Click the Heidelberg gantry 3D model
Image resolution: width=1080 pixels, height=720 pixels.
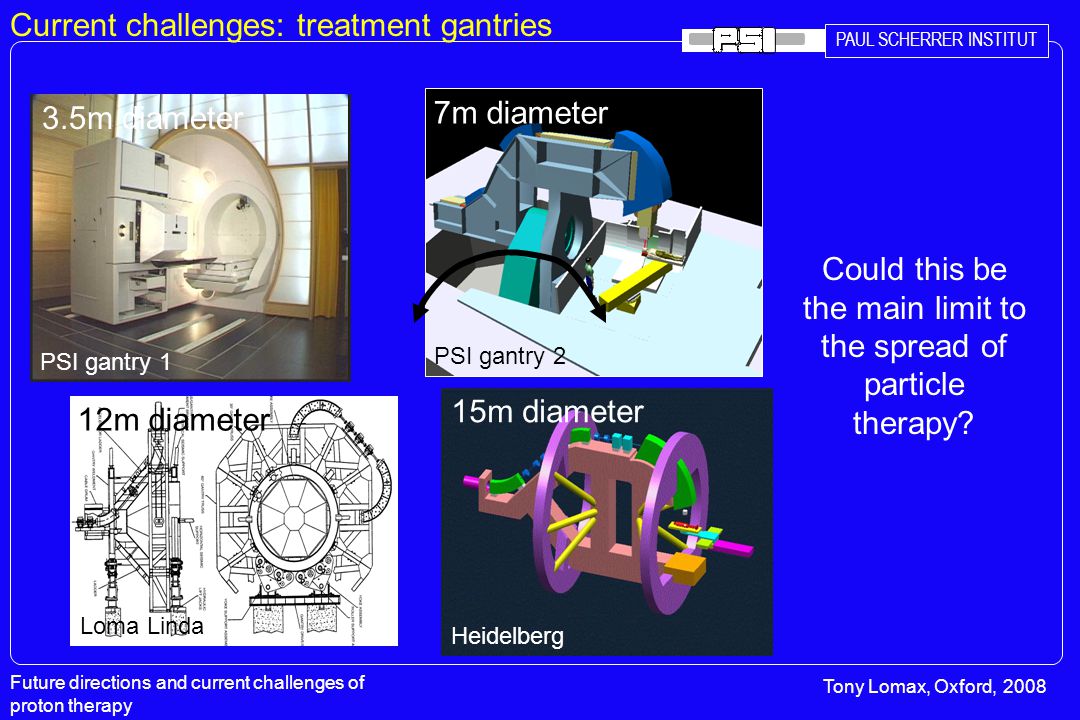click(x=607, y=522)
